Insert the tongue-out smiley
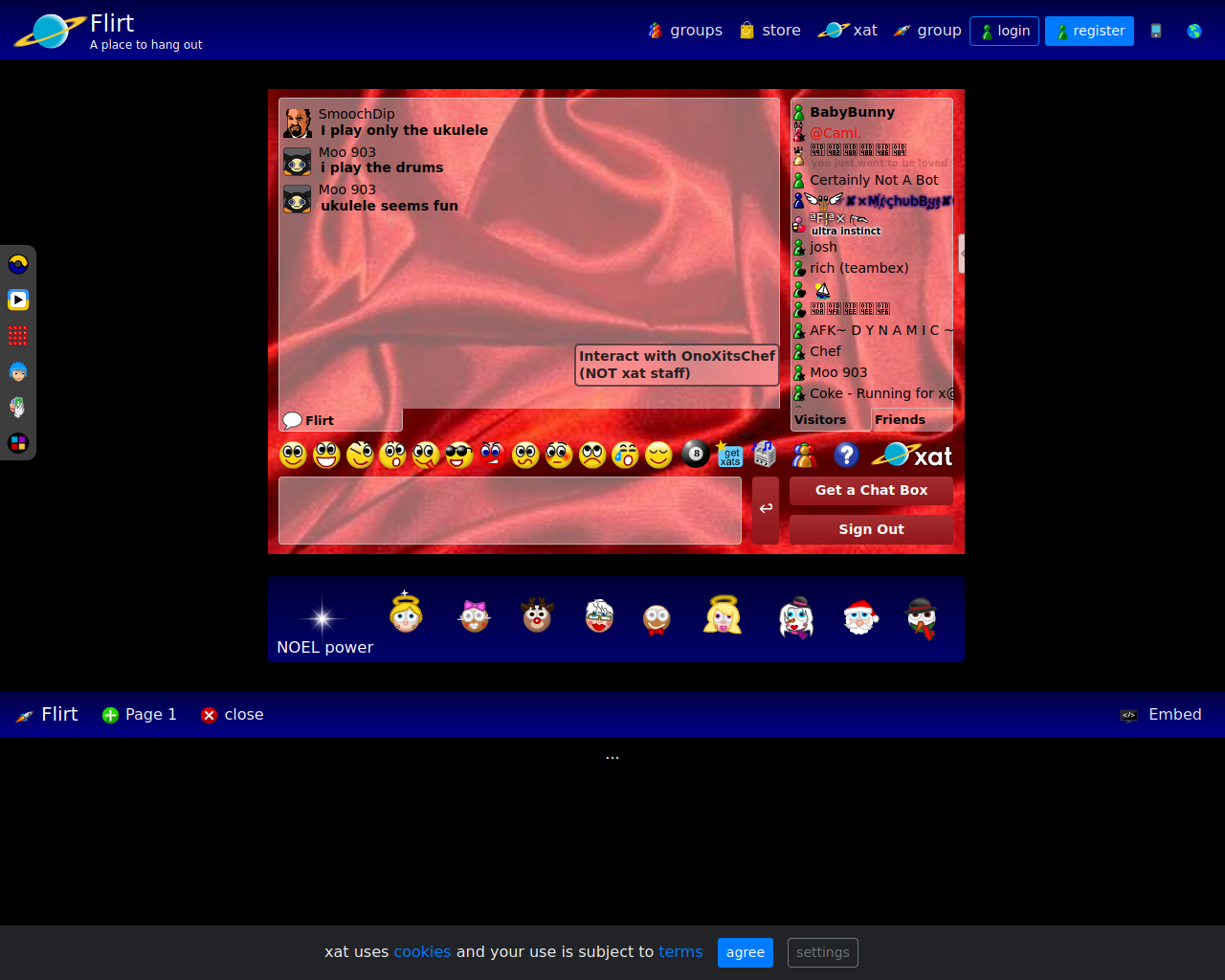Viewport: 1225px width, 980px height. [426, 456]
